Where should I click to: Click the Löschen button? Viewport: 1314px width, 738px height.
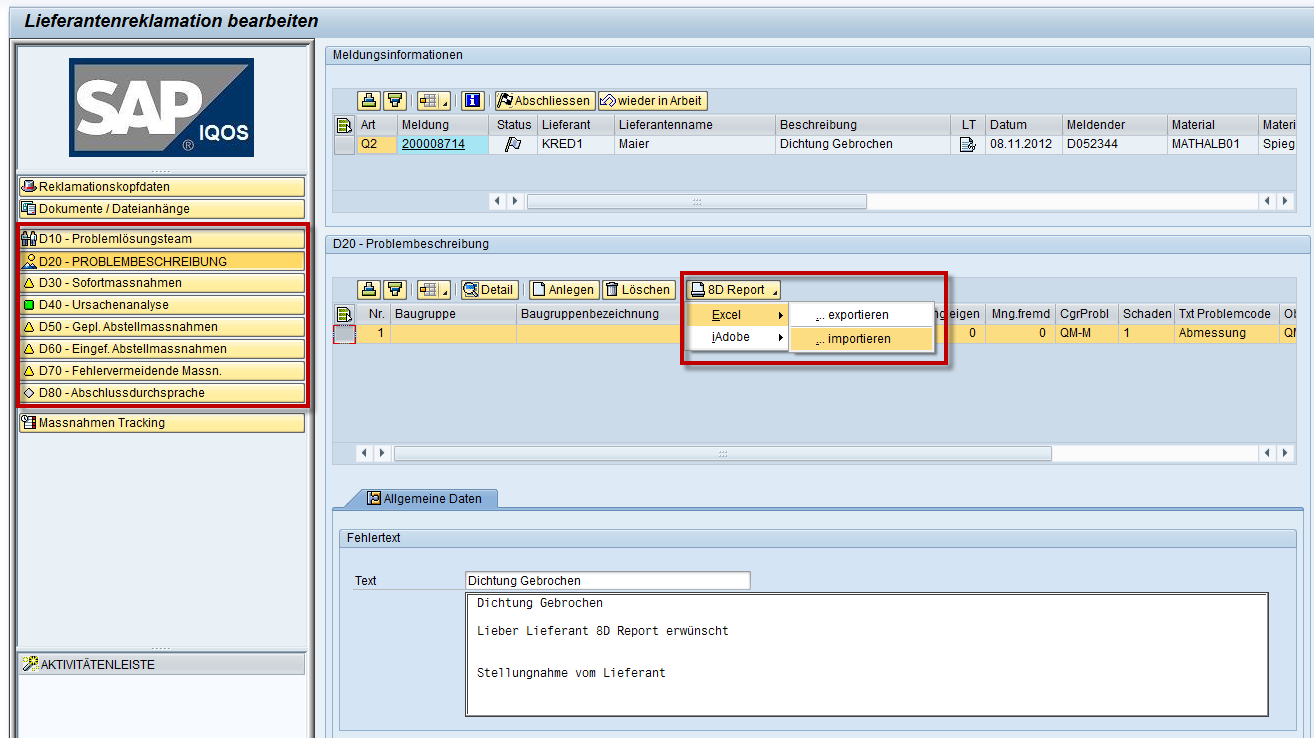point(637,290)
